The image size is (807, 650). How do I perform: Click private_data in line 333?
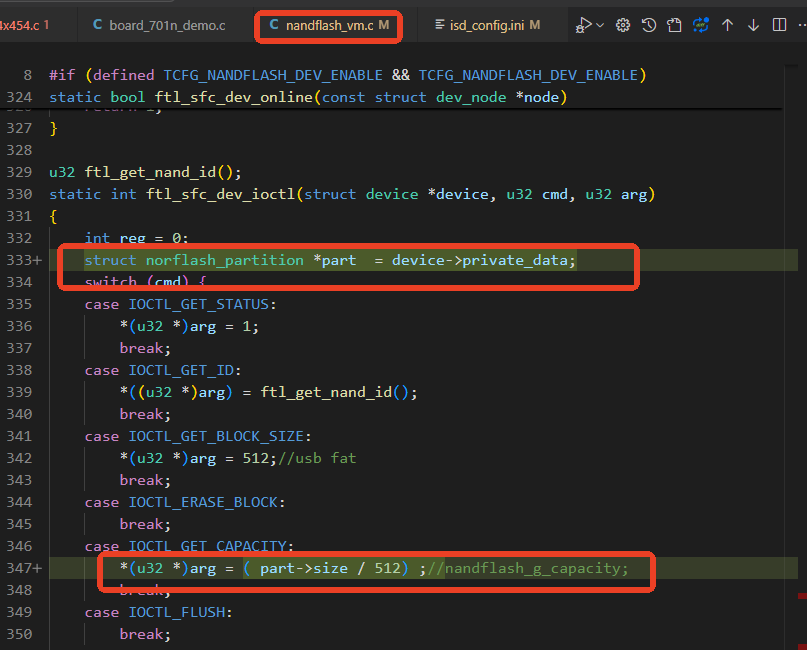point(515,260)
